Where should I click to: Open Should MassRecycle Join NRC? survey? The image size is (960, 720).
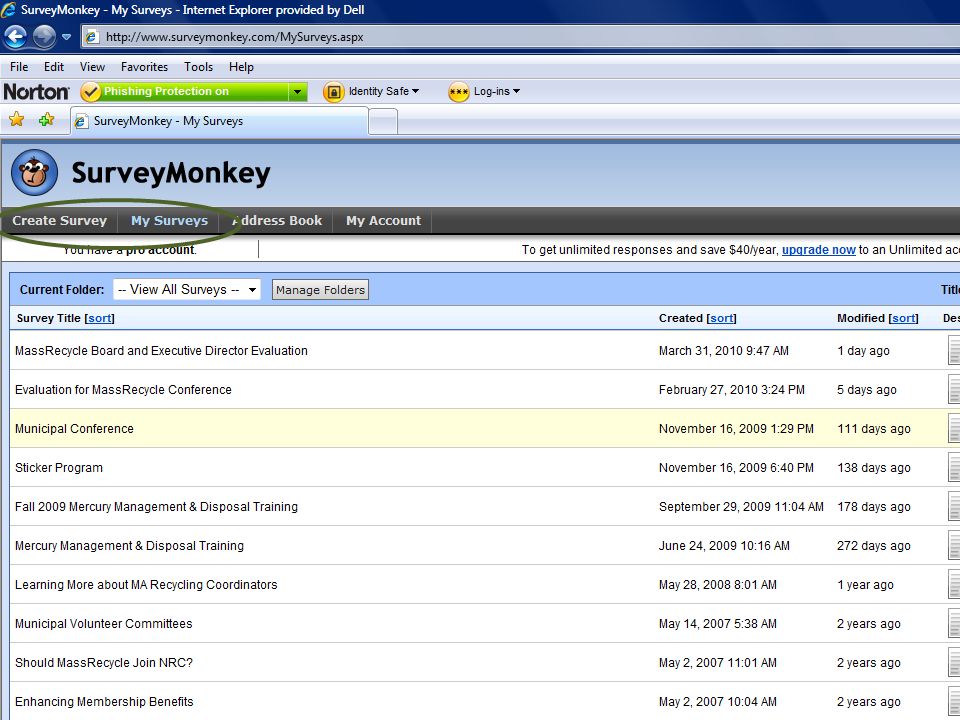[x=103, y=662]
